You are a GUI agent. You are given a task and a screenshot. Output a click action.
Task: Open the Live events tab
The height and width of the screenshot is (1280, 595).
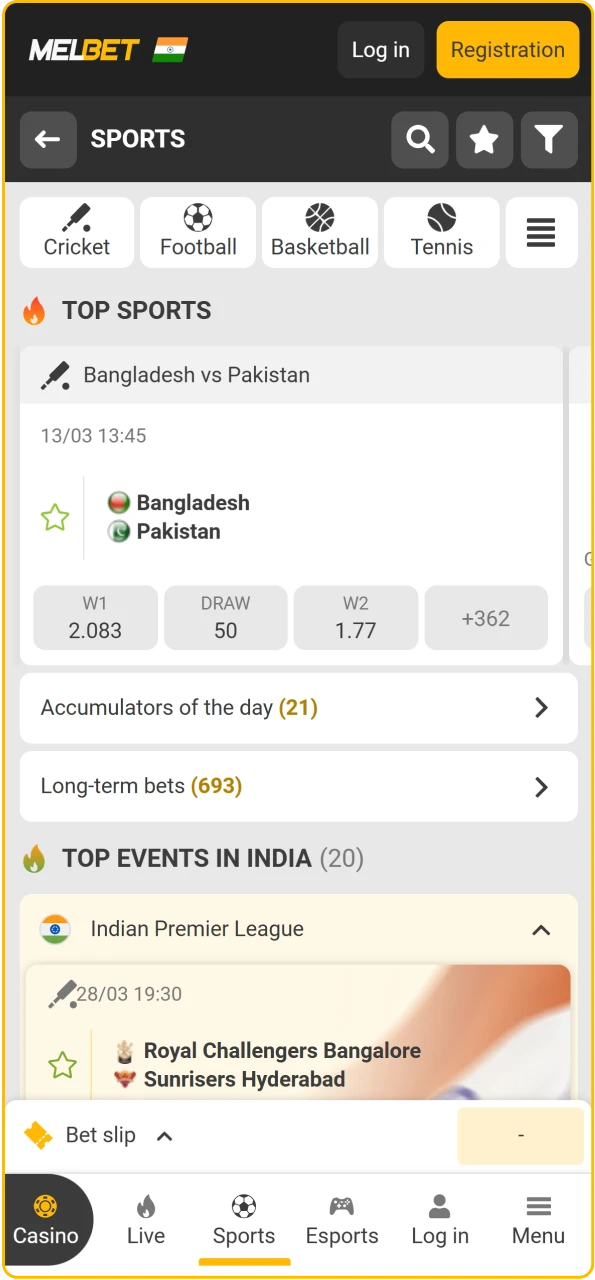(146, 1220)
